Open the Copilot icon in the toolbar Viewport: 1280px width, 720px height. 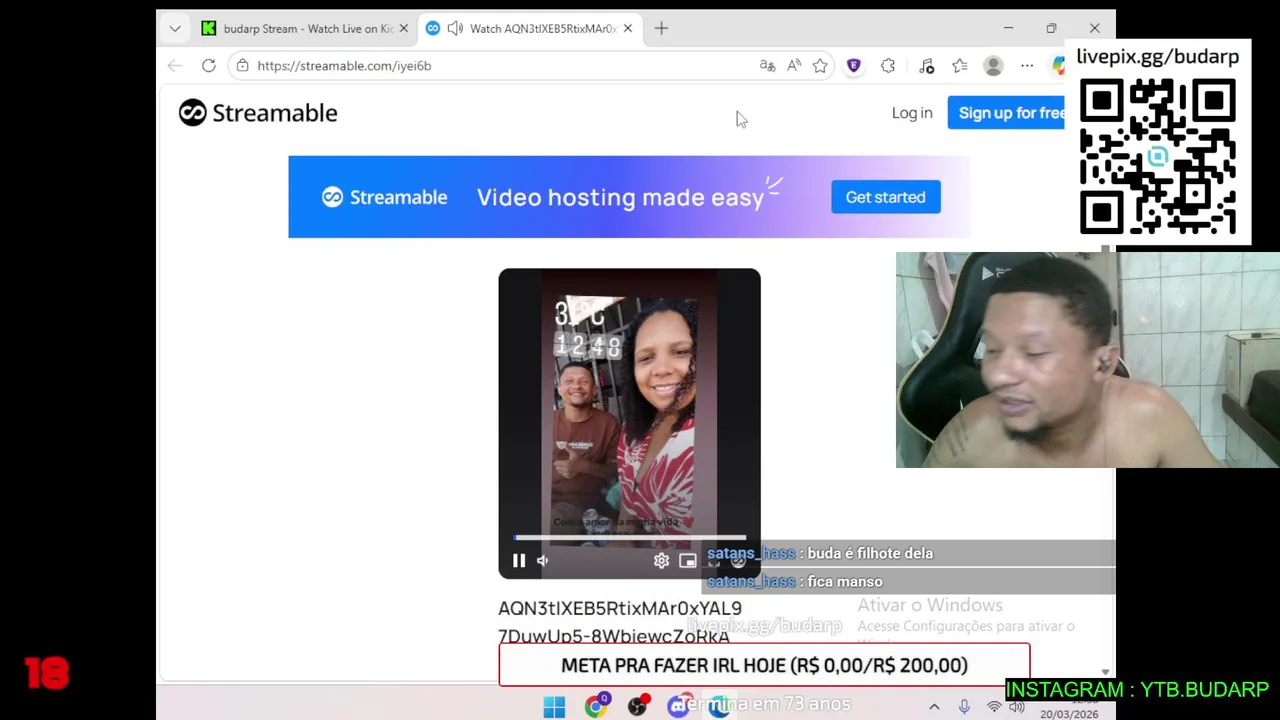pos(1058,66)
